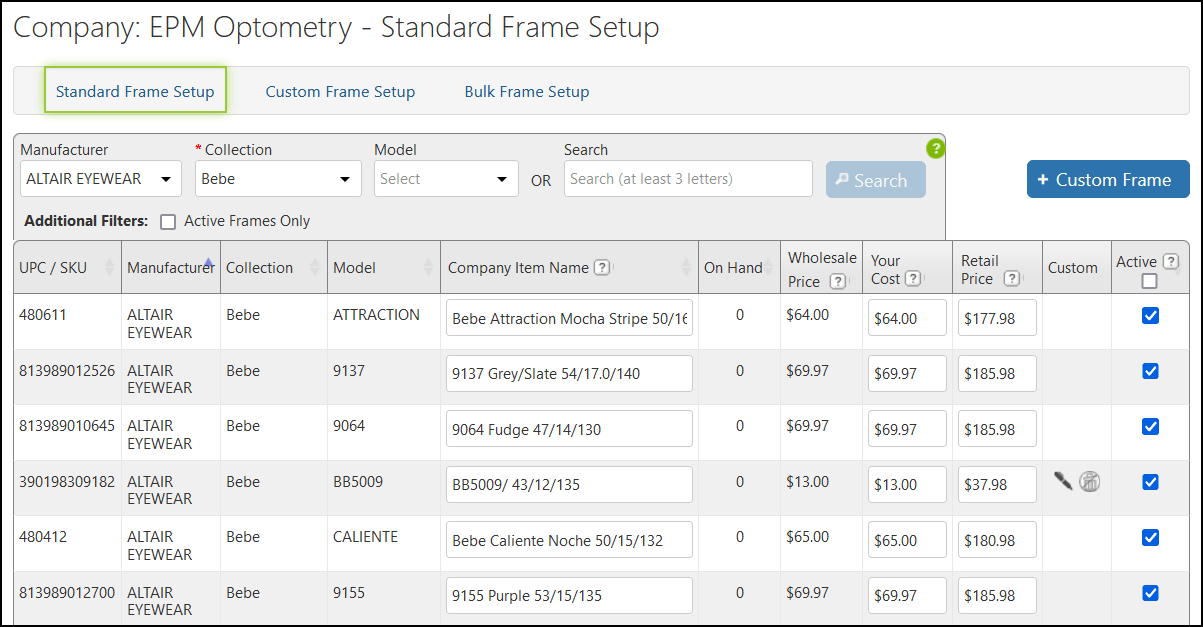This screenshot has width=1203, height=627.
Task: Click the blue Custom Frame button
Action: coord(1108,179)
